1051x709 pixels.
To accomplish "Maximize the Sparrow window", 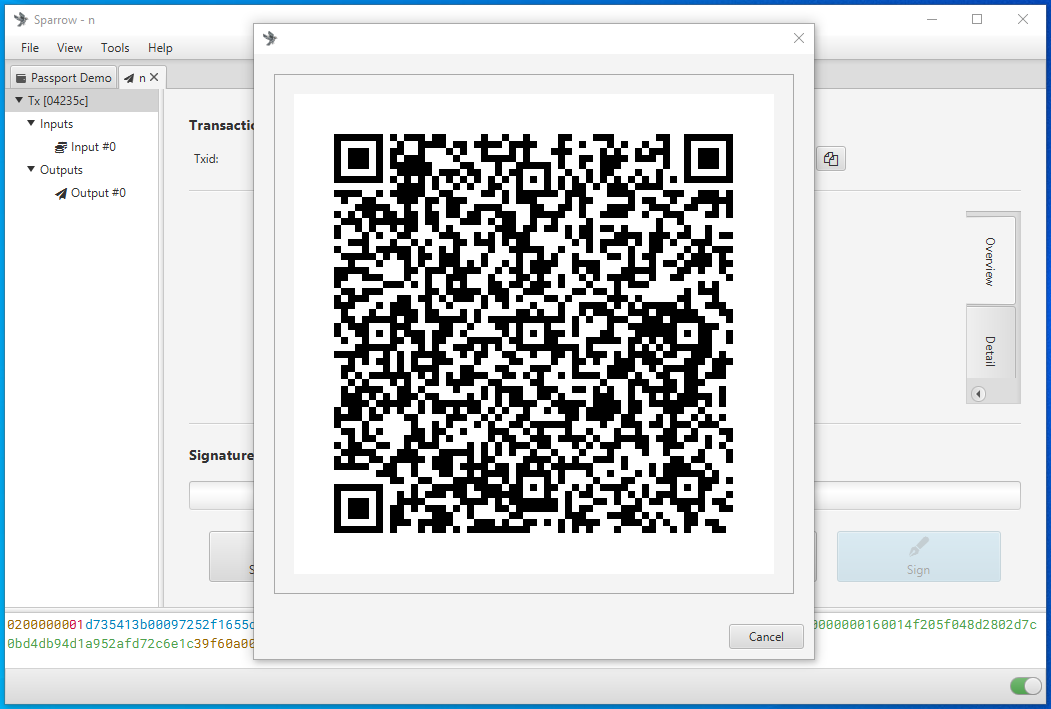I will [977, 19].
